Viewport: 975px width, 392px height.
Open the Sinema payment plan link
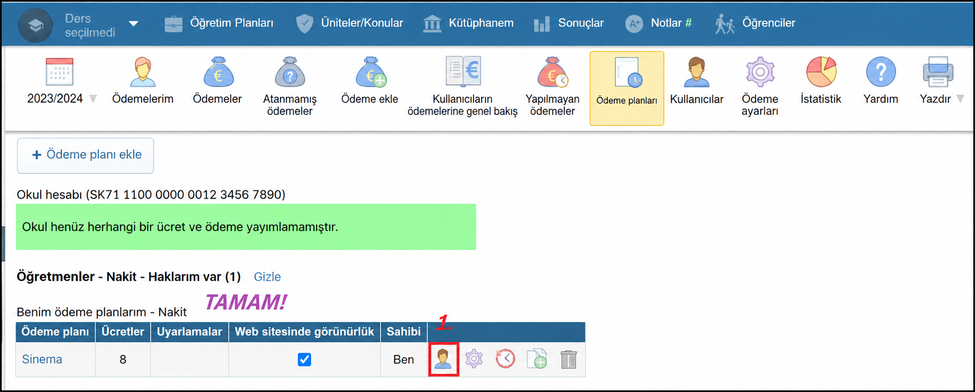click(x=42, y=359)
